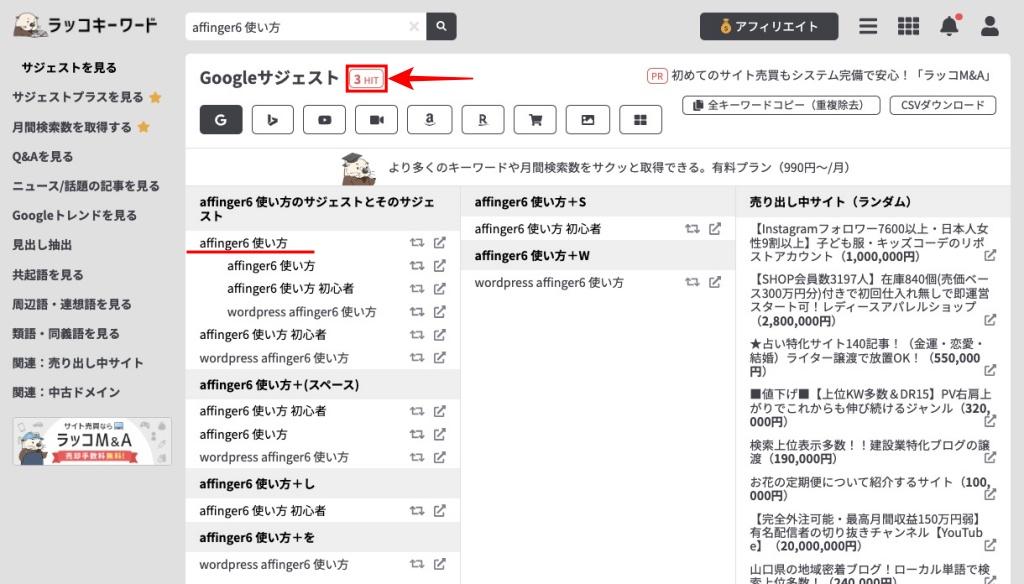Screen dimensions: 1024x584
Task: Open サジェストを見る in sidebar
Action: [x=69, y=67]
